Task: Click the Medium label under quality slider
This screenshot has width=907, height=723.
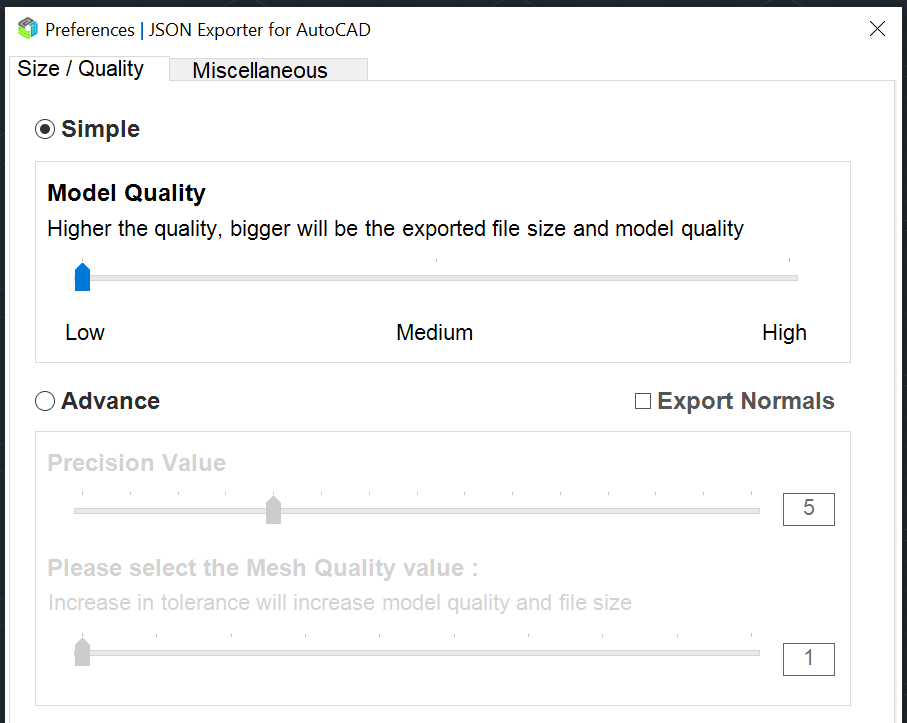Action: pos(435,332)
